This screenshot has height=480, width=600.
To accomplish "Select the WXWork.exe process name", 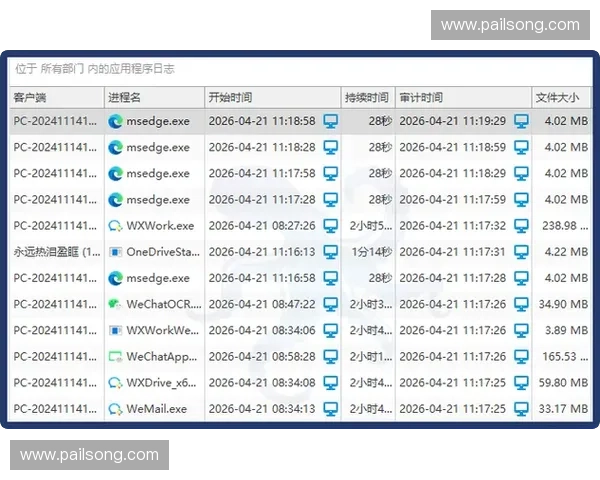I will pos(160,226).
